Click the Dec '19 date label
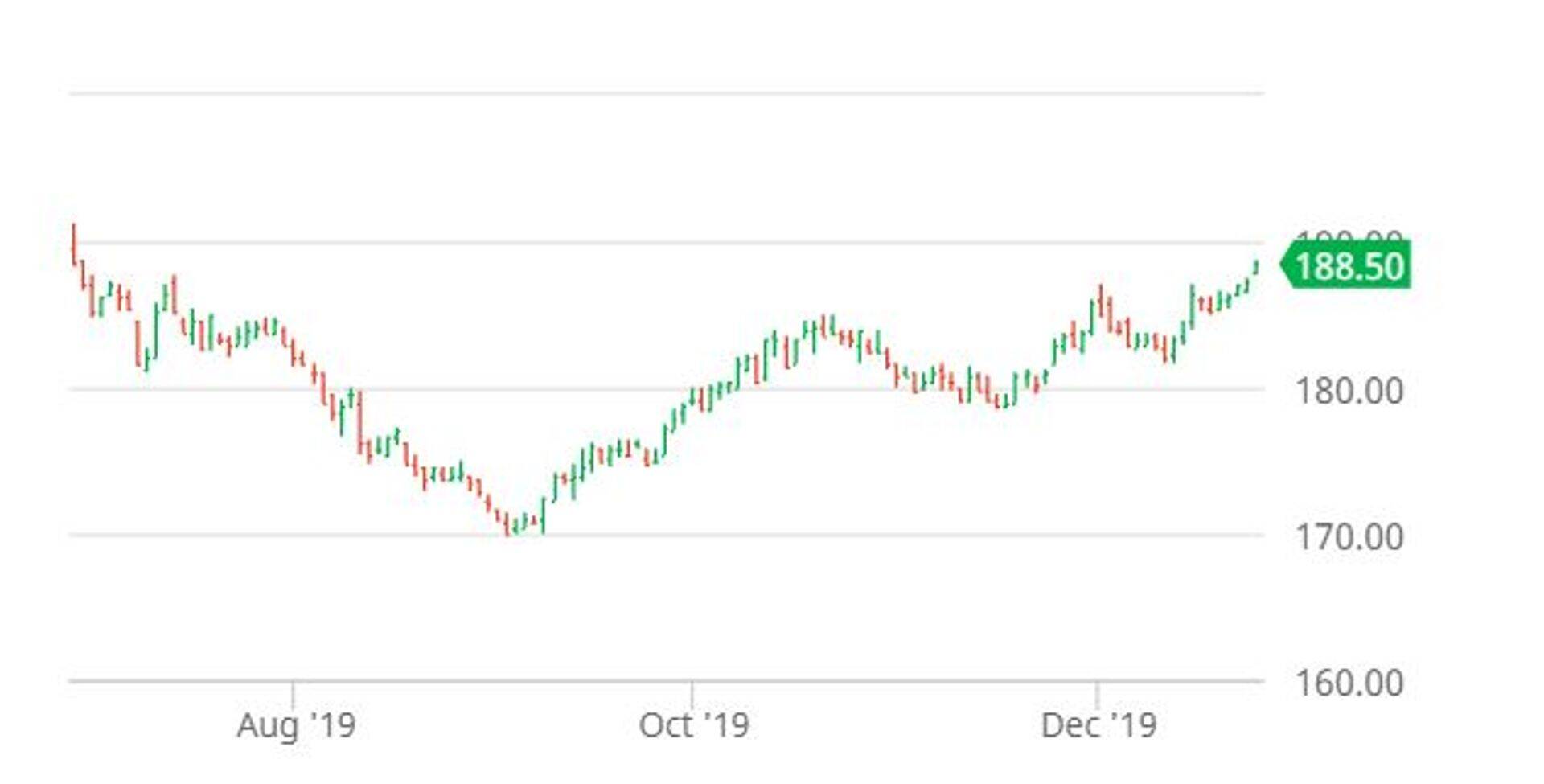This screenshot has height=784, width=1544. [x=1098, y=725]
